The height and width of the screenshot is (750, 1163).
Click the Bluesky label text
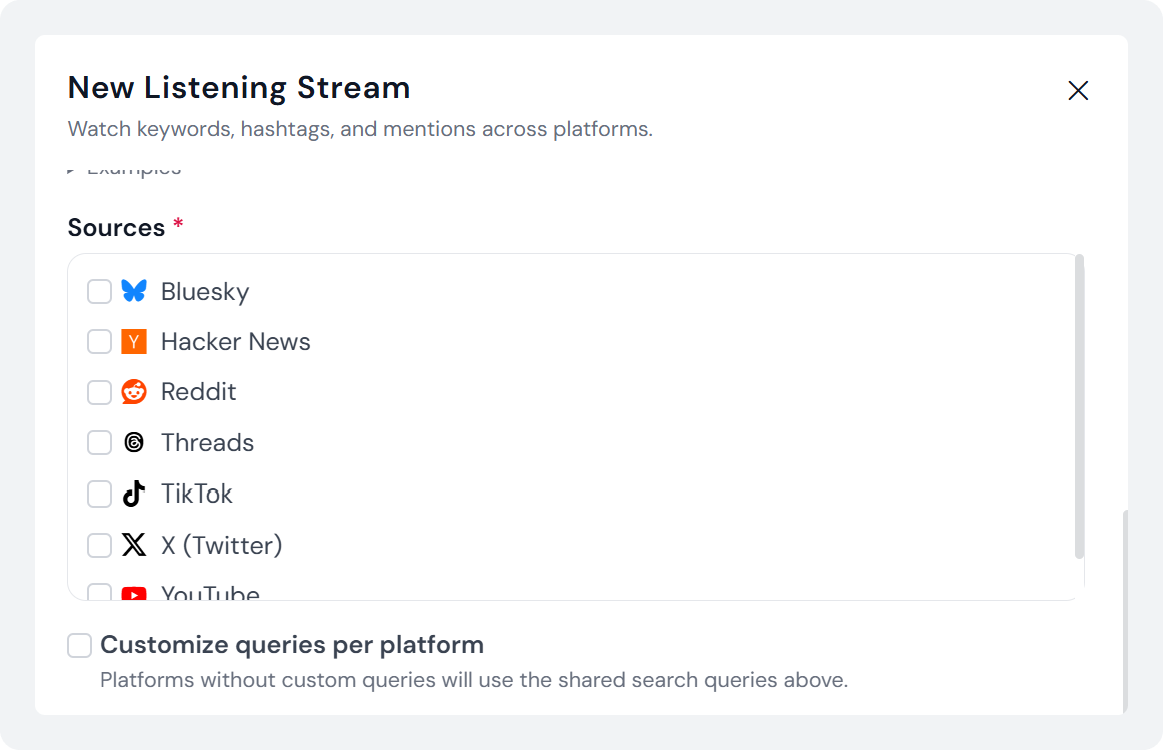click(x=205, y=292)
